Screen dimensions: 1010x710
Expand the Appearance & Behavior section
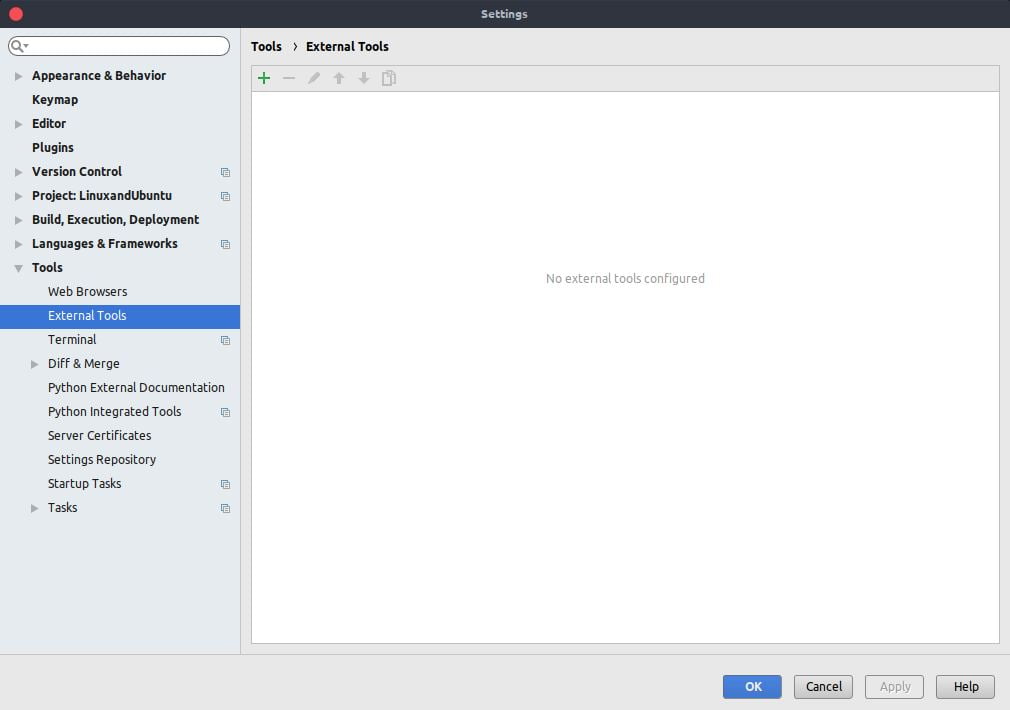click(x=17, y=75)
